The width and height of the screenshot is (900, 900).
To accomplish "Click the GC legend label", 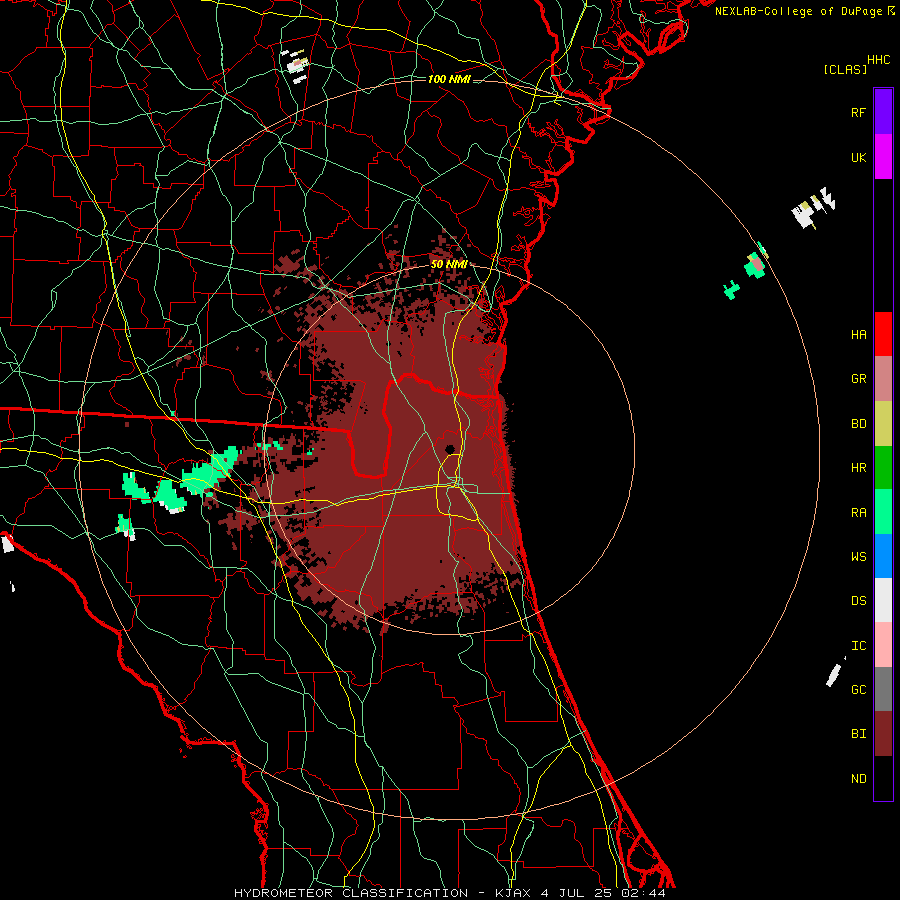I will pyautogui.click(x=858, y=689).
